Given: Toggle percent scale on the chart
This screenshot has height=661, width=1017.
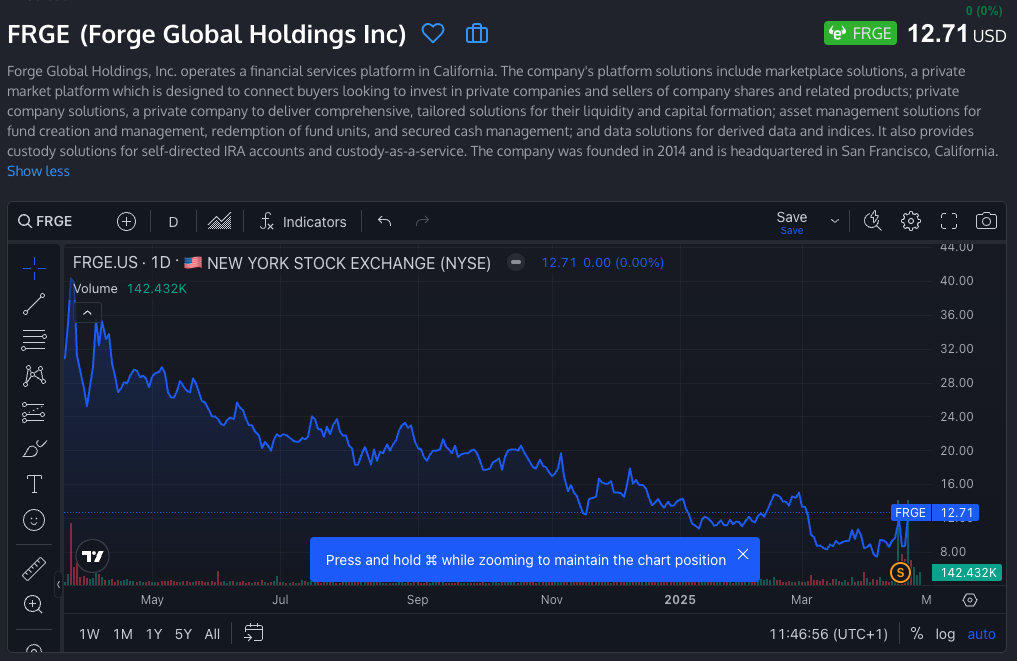Looking at the screenshot, I should tap(917, 633).
